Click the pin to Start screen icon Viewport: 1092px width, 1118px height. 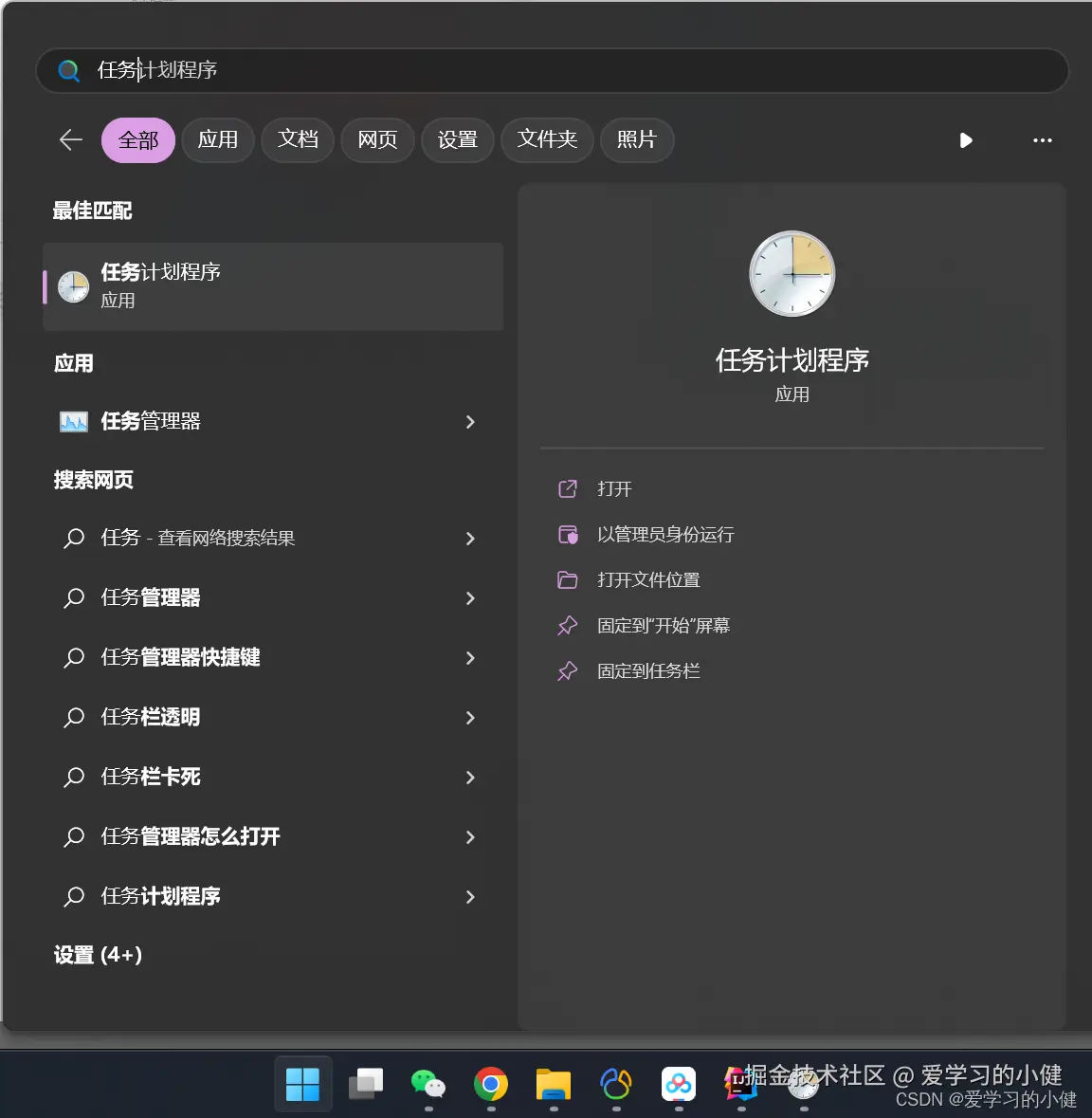tap(567, 625)
